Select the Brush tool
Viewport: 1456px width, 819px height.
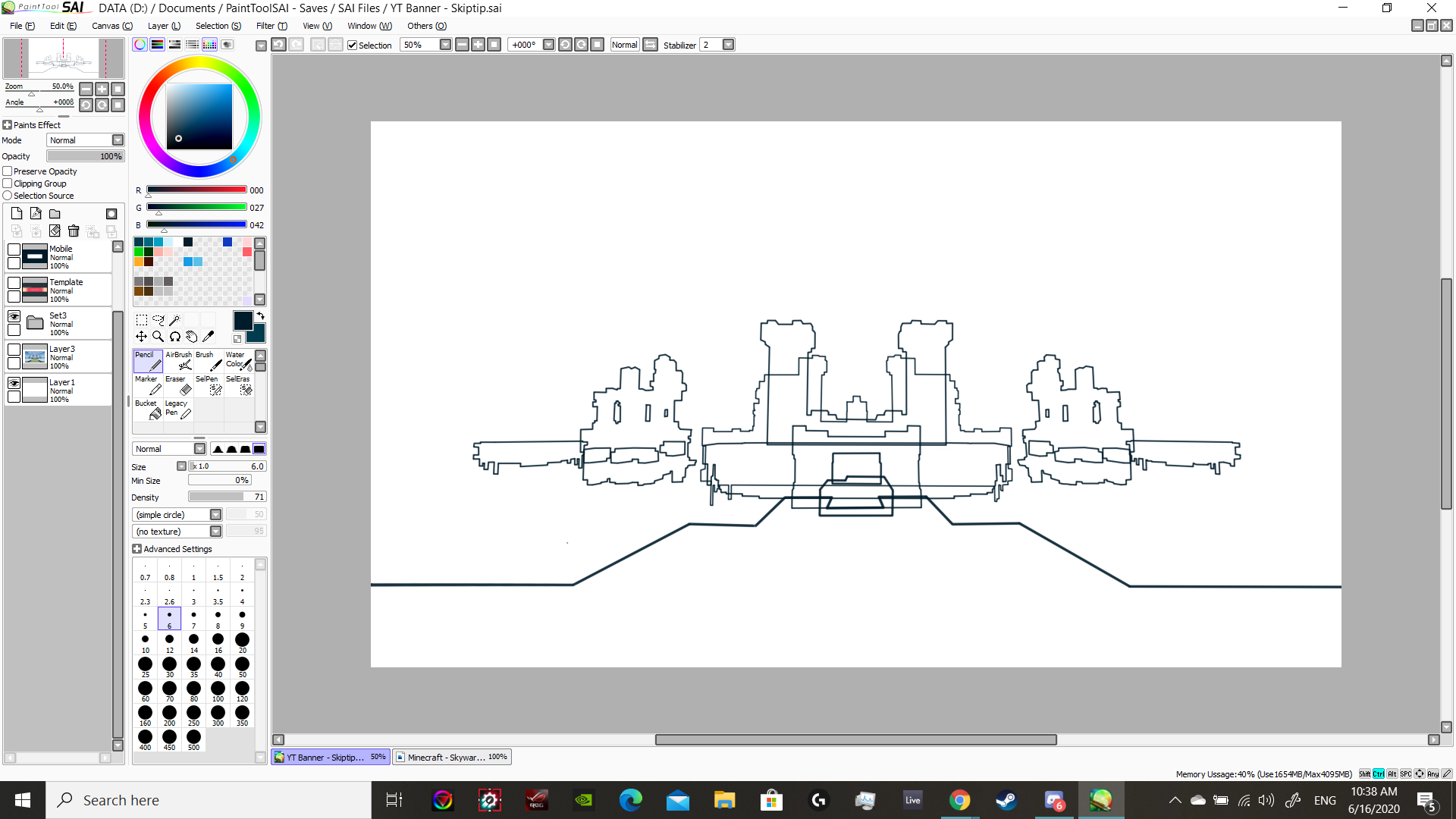209,361
